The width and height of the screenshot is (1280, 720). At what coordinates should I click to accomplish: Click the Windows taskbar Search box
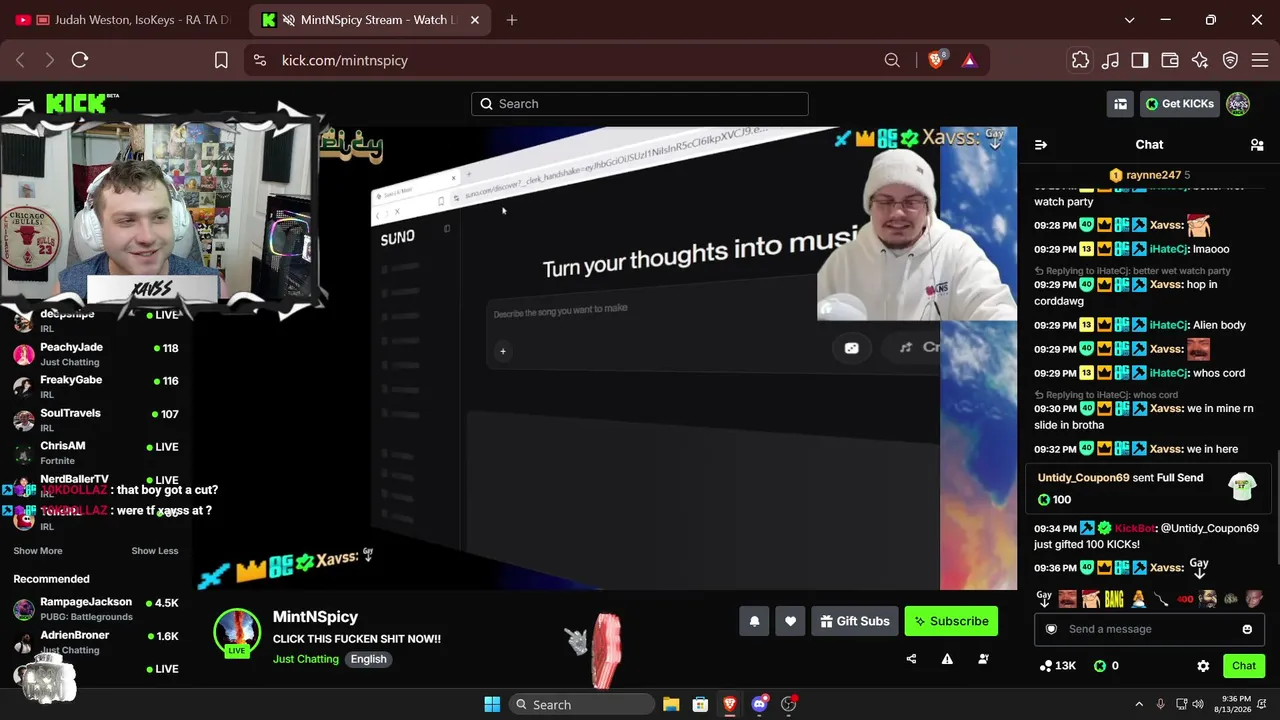tap(582, 704)
